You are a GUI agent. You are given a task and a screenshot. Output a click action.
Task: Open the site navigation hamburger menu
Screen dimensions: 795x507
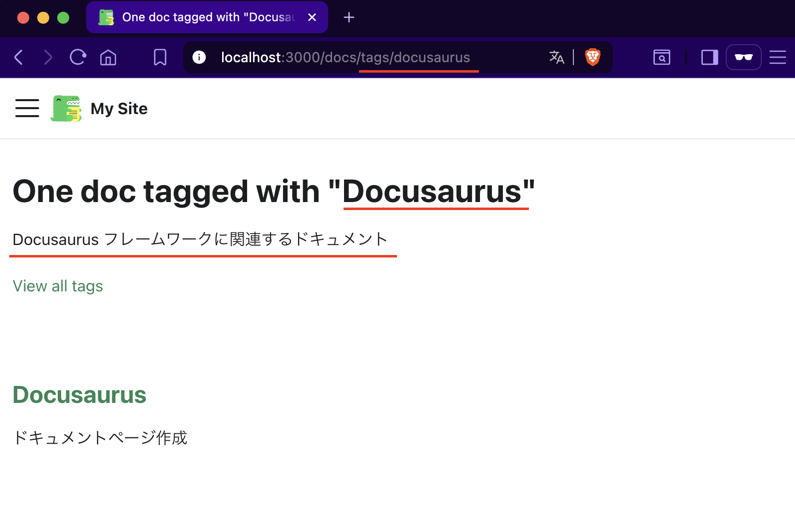click(x=27, y=108)
